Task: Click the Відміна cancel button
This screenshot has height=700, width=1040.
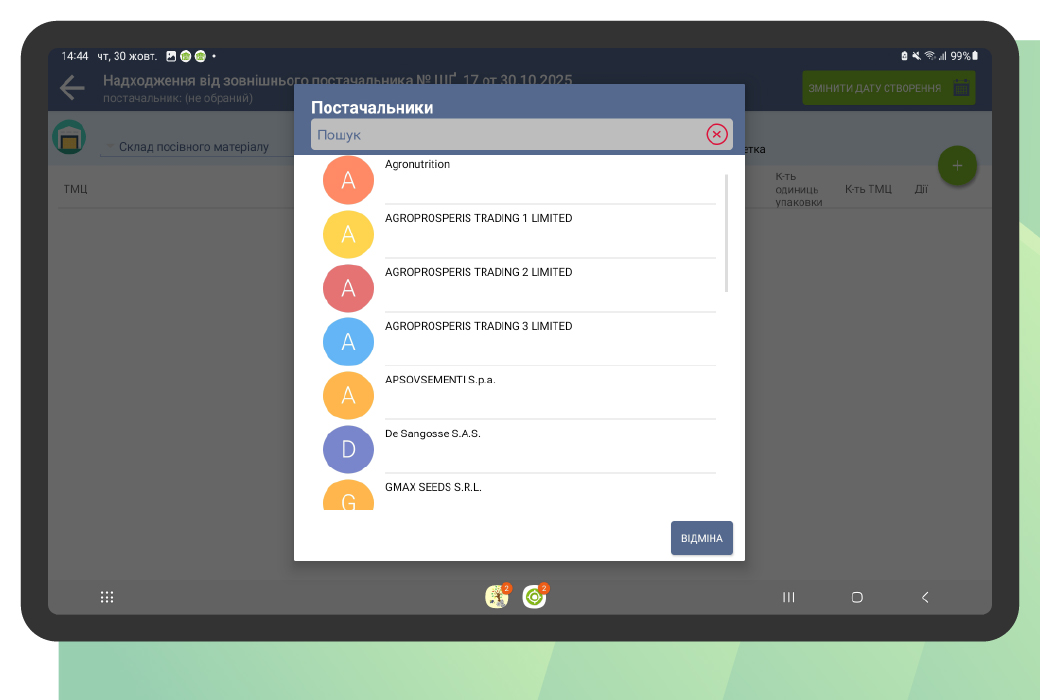Action: click(x=701, y=538)
